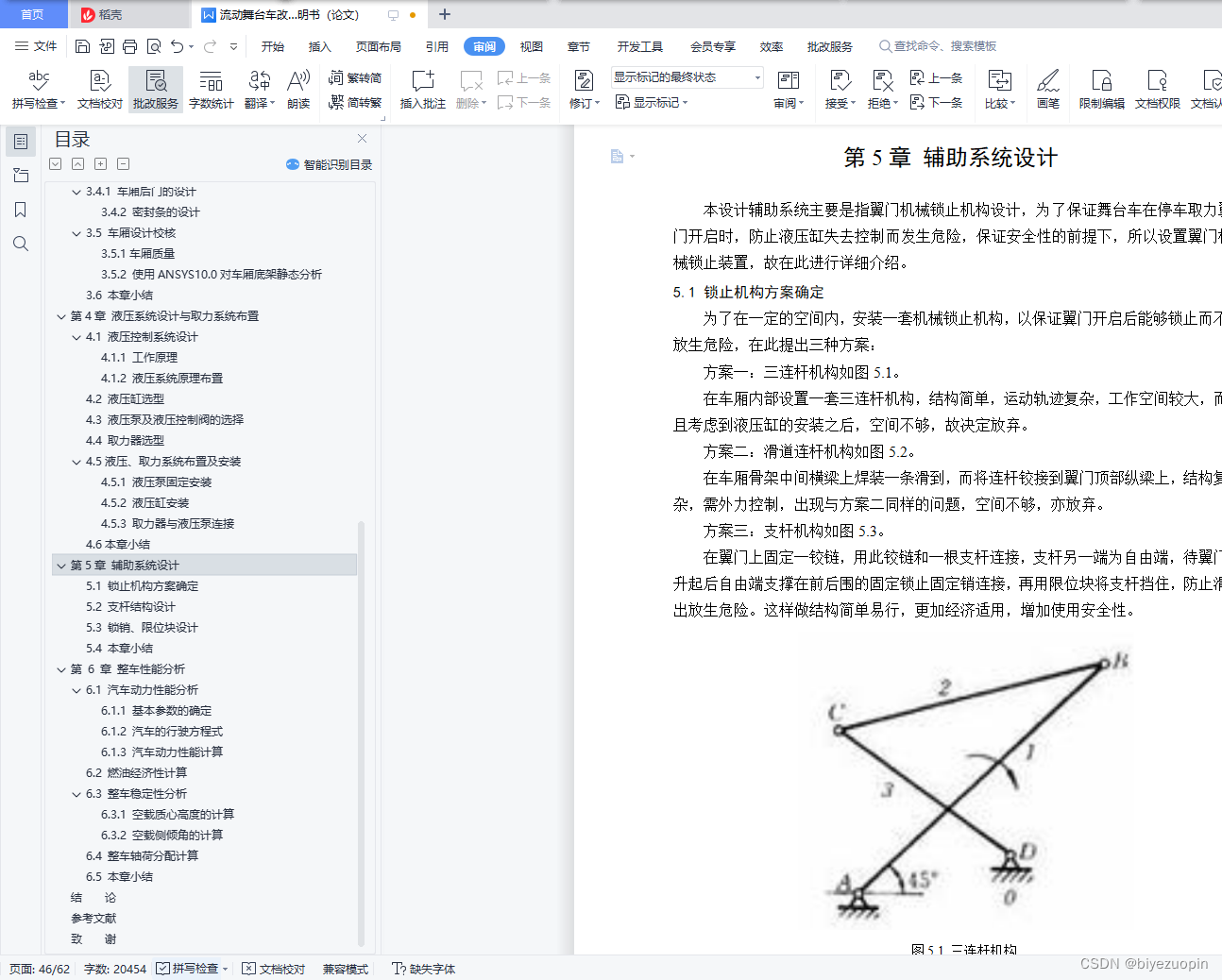
Task: Convert Traditional to Simplified (繁转简)
Action: (355, 78)
